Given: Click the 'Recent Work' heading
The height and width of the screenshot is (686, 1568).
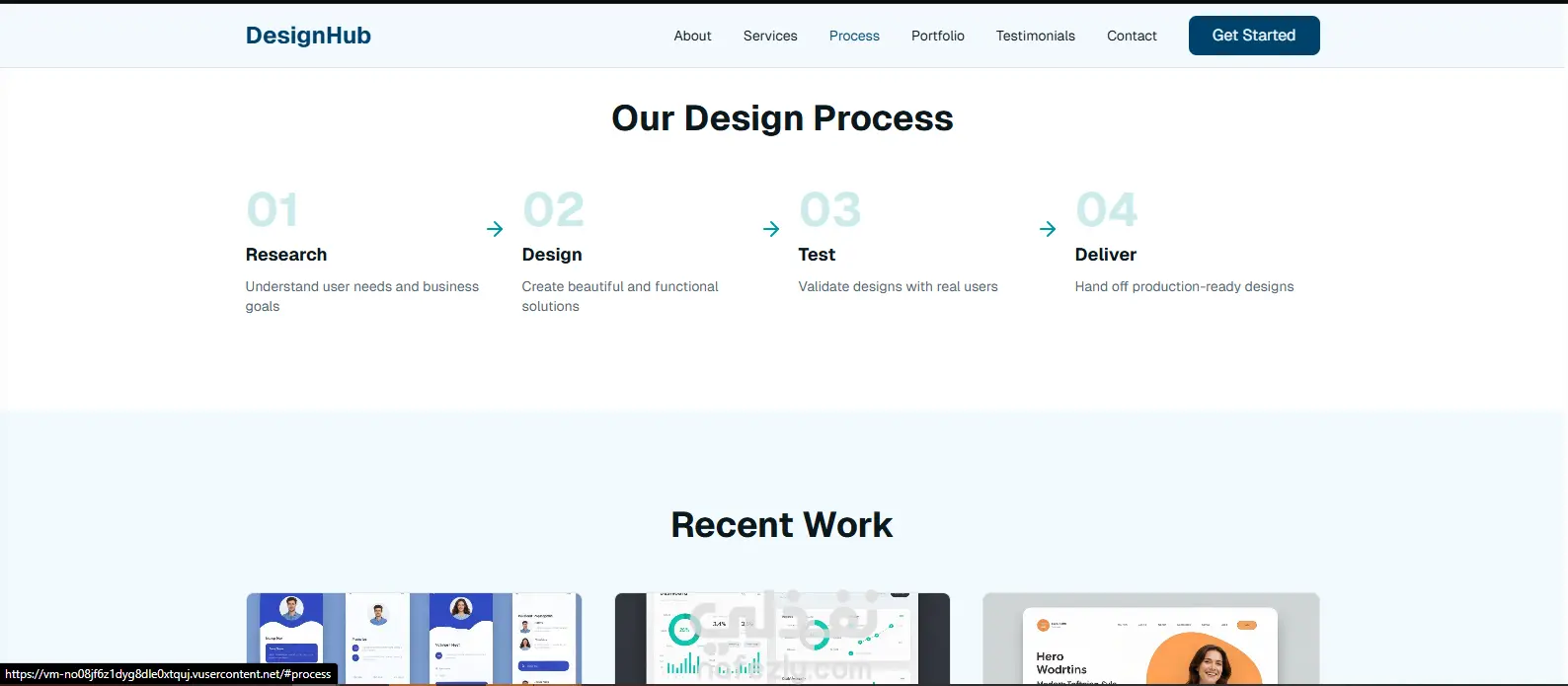Looking at the screenshot, I should tap(782, 525).
